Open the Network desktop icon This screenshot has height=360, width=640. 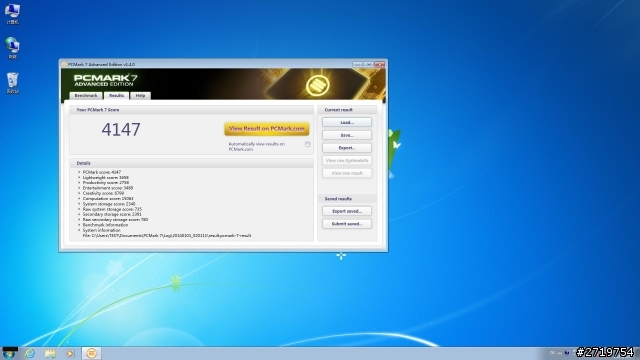click(12, 48)
